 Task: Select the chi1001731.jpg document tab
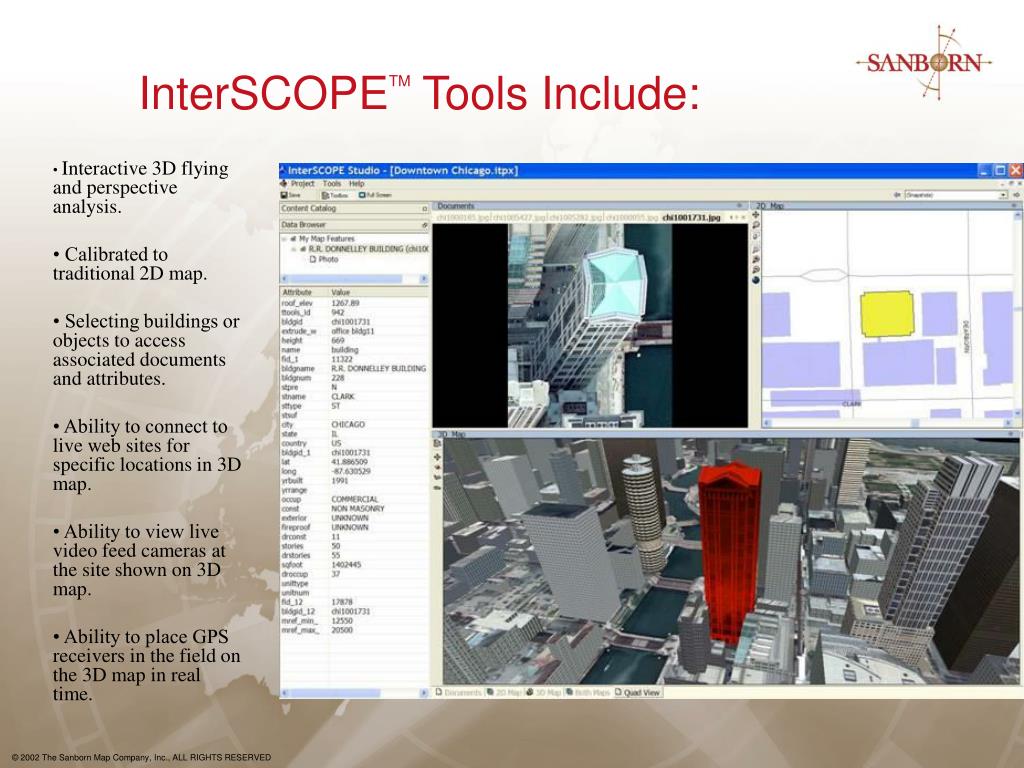pos(692,217)
